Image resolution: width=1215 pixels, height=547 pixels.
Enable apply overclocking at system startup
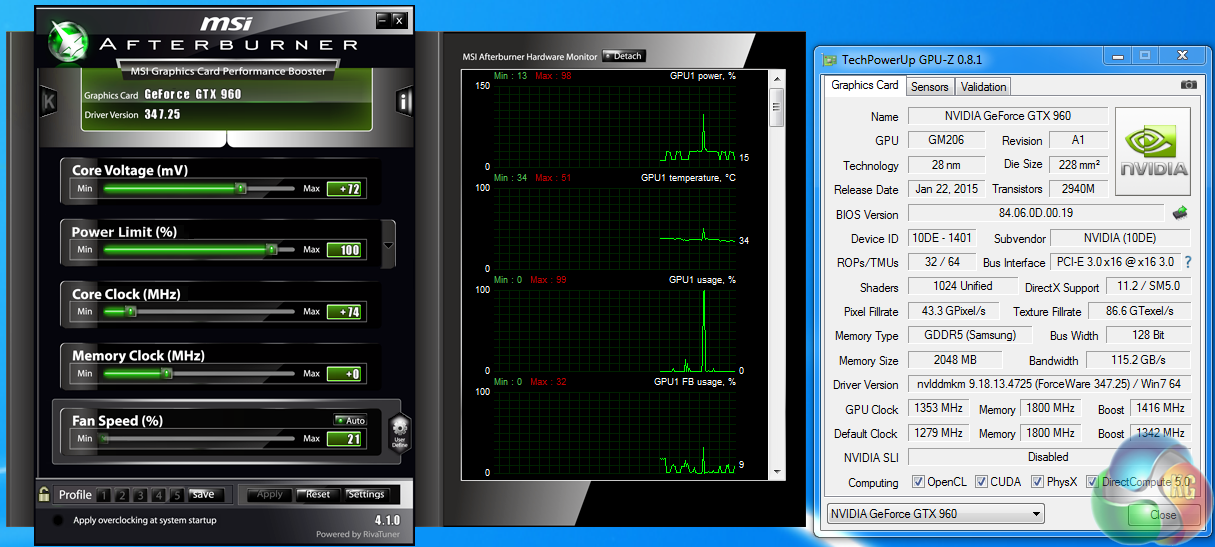[58, 520]
